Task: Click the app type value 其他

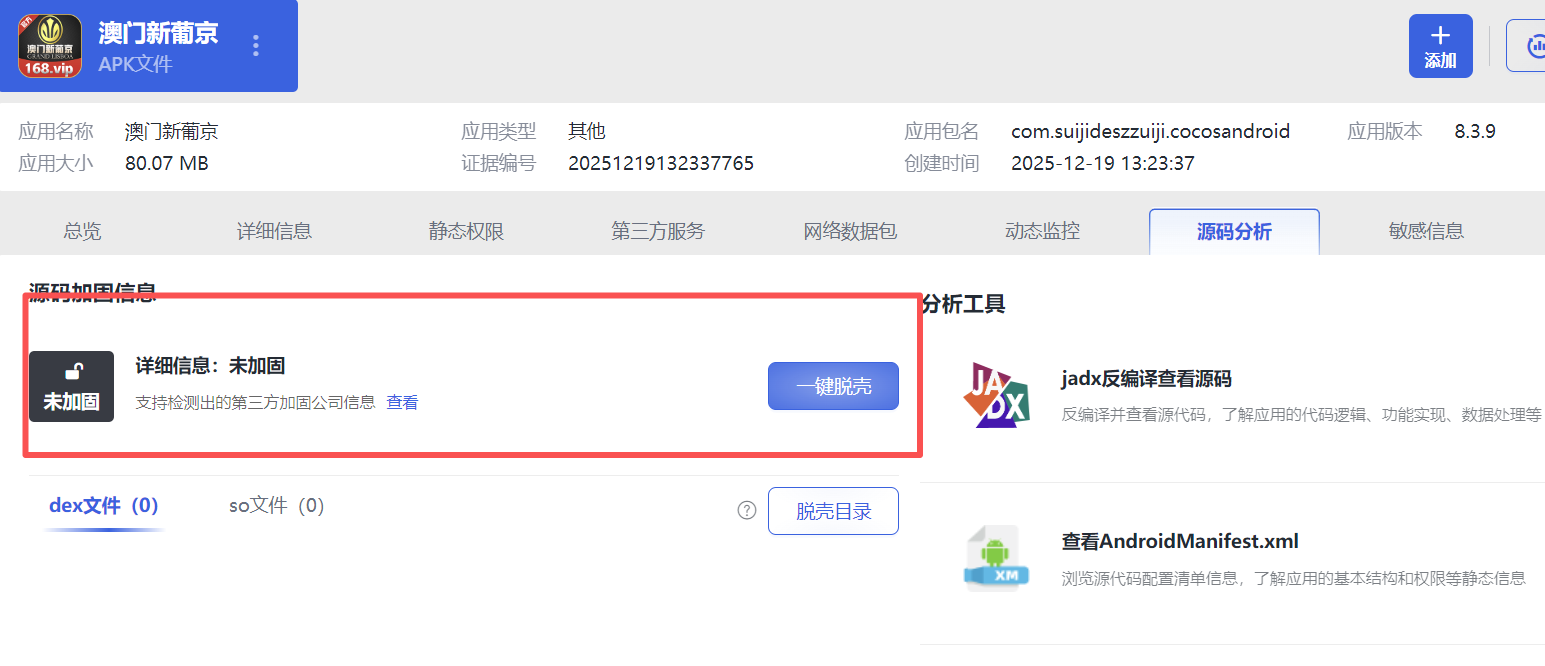Action: pyautogui.click(x=587, y=131)
